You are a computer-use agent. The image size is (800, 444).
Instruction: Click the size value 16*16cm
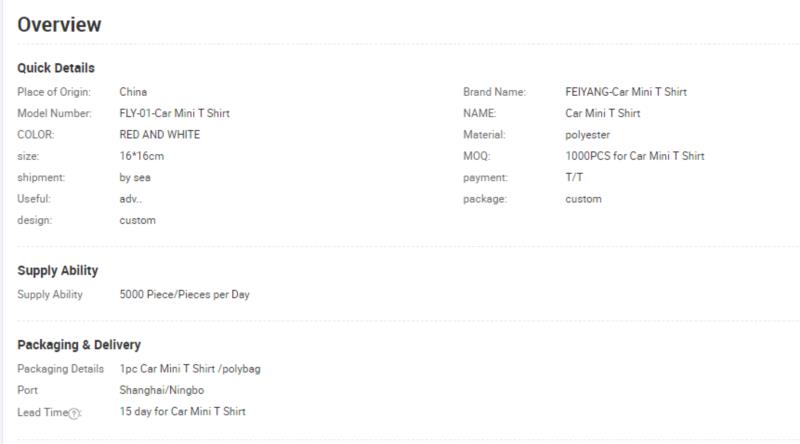coord(142,156)
